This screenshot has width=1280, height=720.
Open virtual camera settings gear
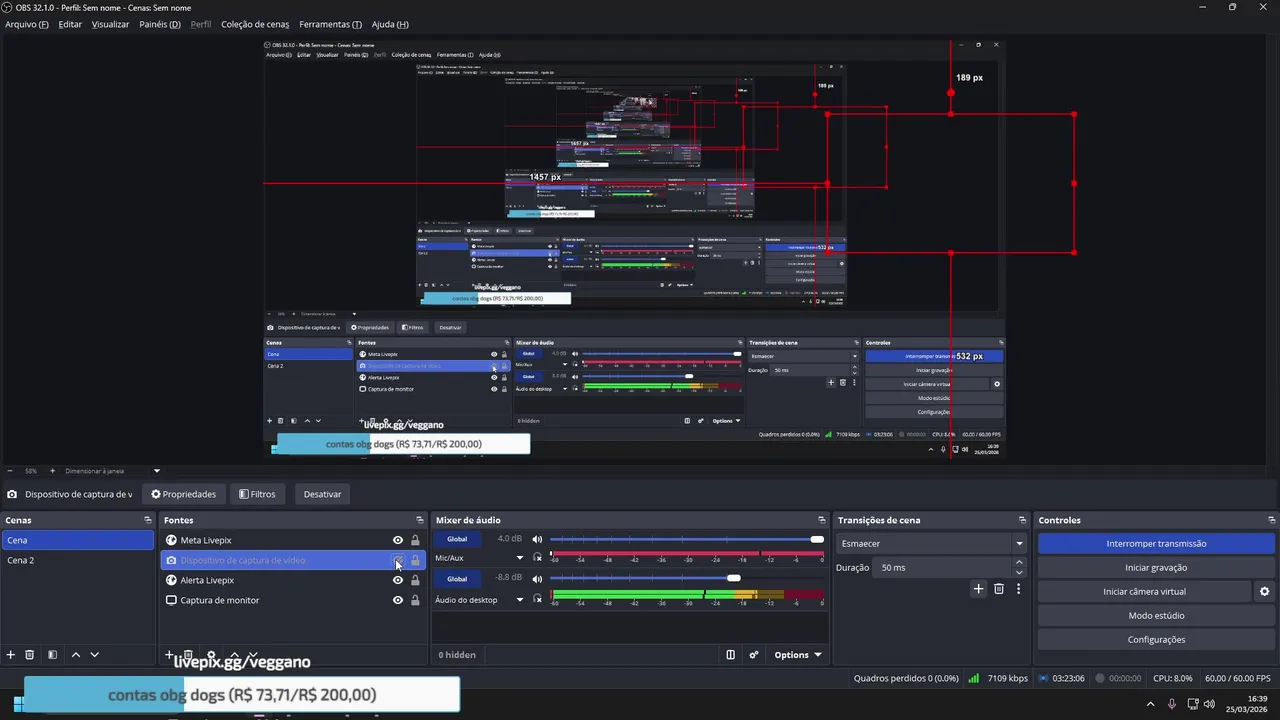pyautogui.click(x=1264, y=592)
